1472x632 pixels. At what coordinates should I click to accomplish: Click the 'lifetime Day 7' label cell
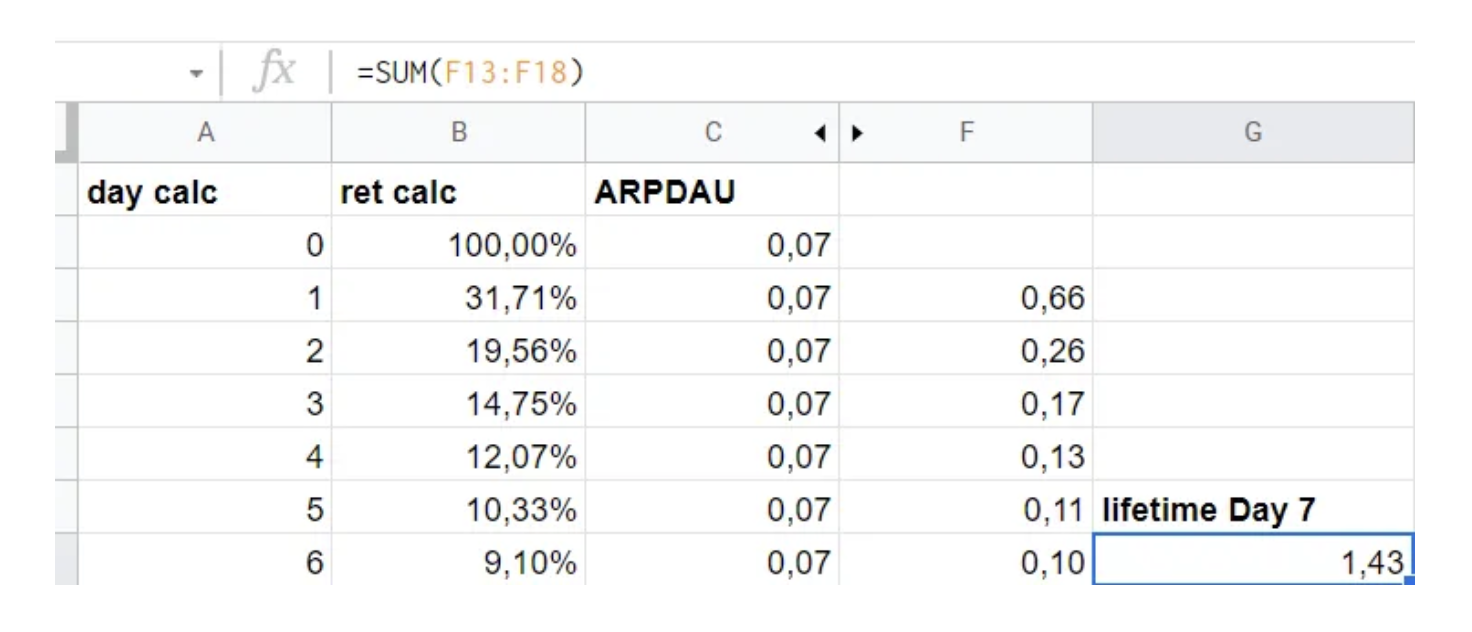click(1253, 509)
